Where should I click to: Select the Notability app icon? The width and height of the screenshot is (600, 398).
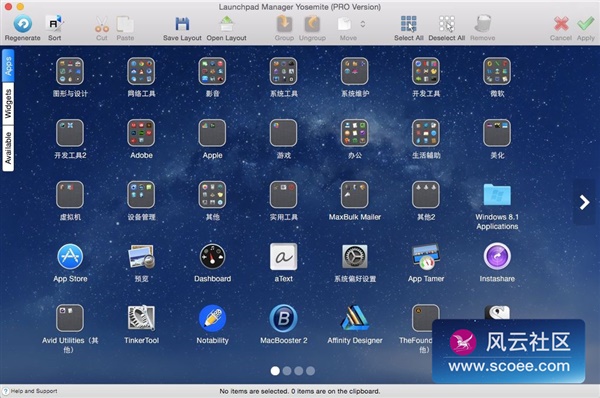click(x=212, y=318)
